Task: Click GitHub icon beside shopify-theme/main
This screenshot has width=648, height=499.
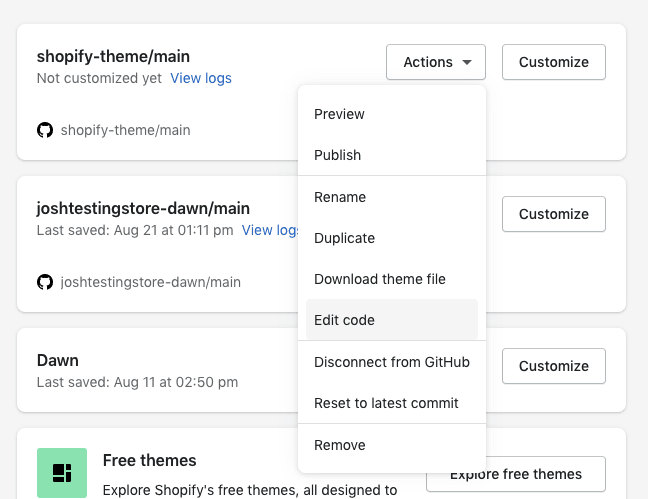Action: (45, 130)
